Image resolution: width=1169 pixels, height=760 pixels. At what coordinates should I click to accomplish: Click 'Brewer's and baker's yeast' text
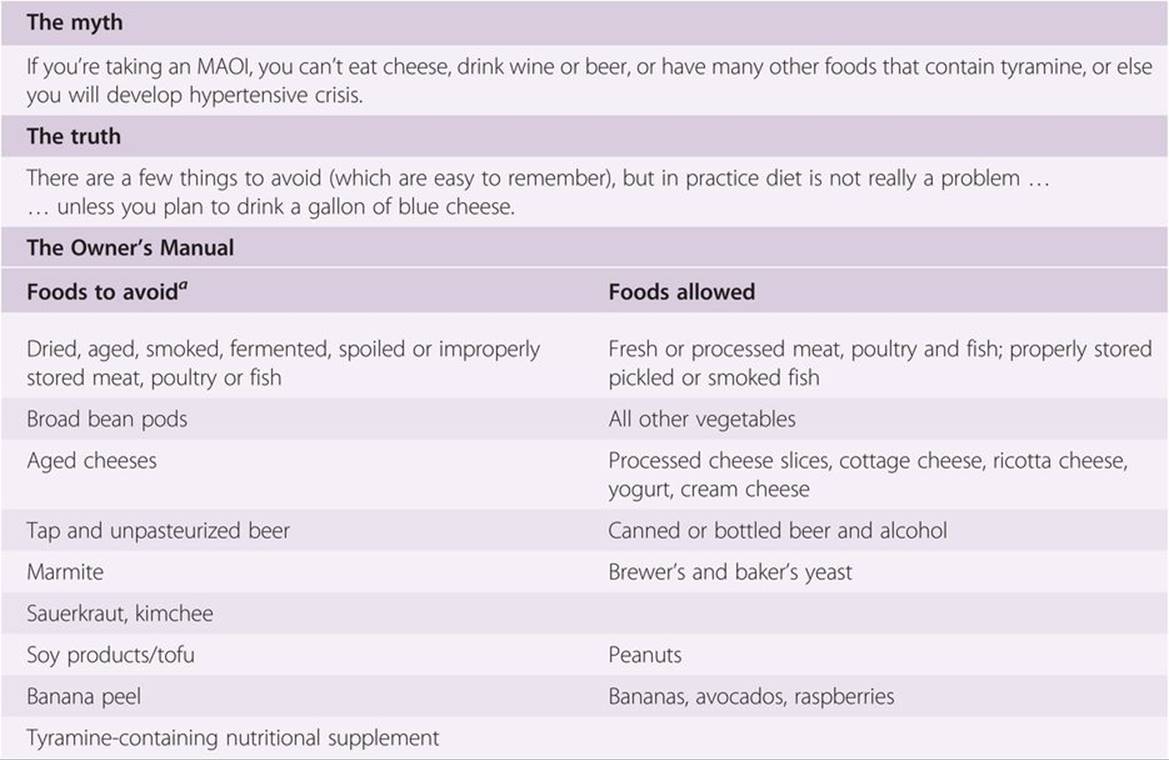coord(730,572)
